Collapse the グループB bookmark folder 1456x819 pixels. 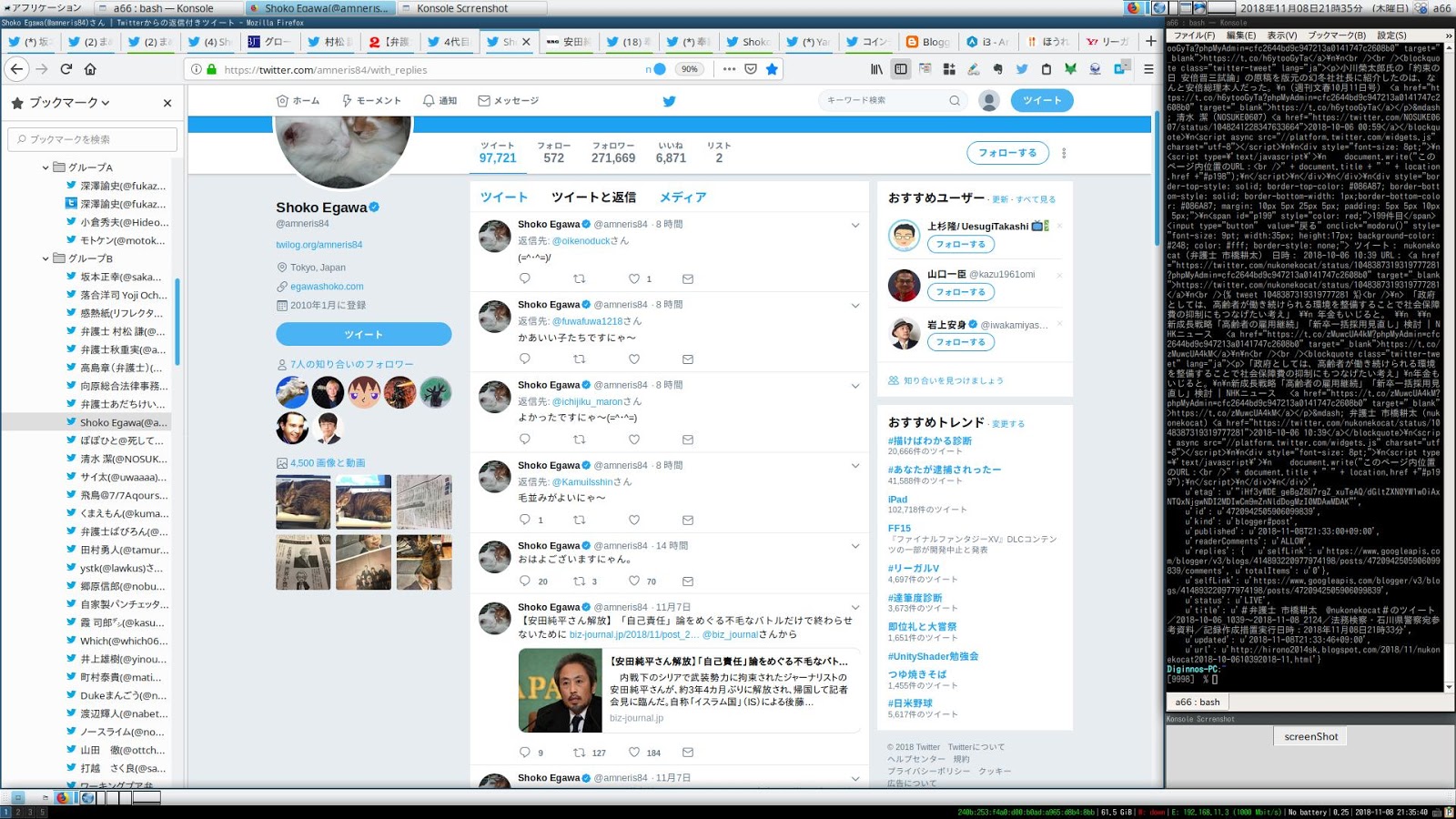click(x=45, y=258)
